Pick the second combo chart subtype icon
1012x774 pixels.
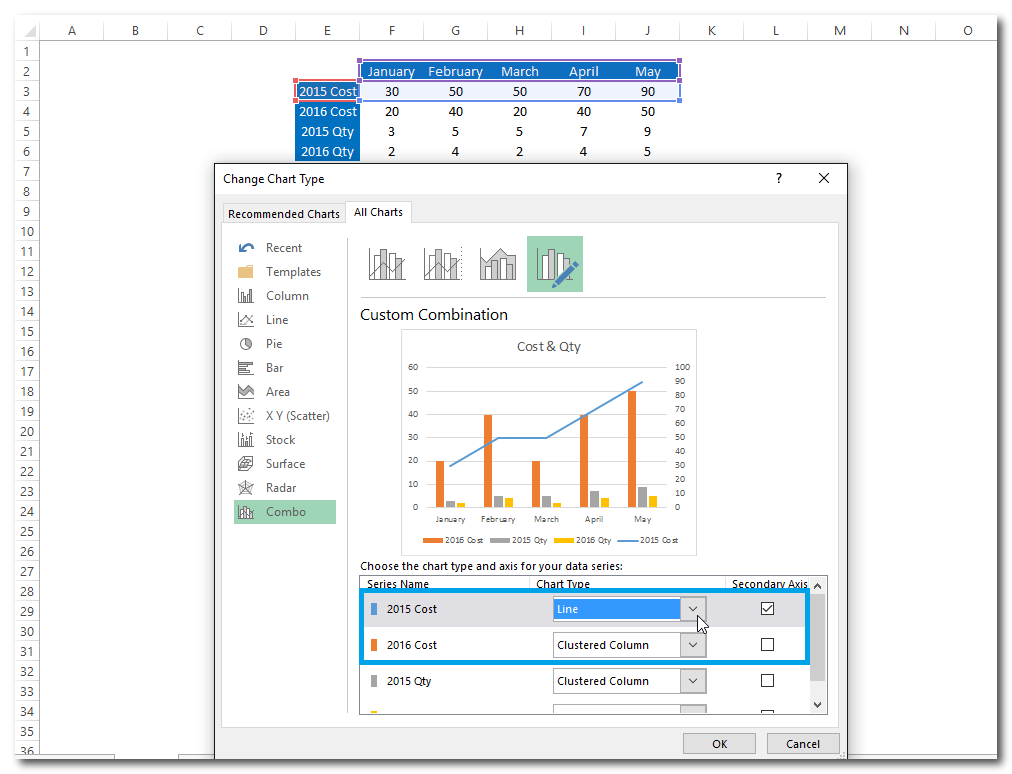tap(442, 264)
